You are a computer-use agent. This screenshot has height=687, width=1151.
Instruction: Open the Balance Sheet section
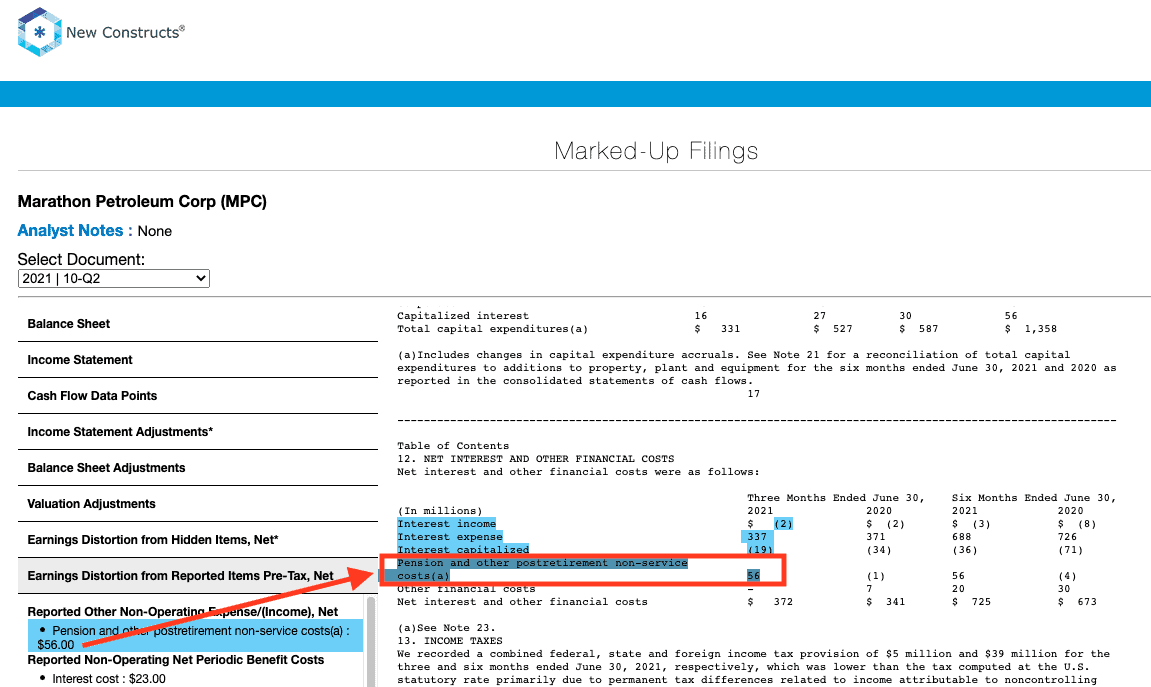pyautogui.click(x=197, y=324)
